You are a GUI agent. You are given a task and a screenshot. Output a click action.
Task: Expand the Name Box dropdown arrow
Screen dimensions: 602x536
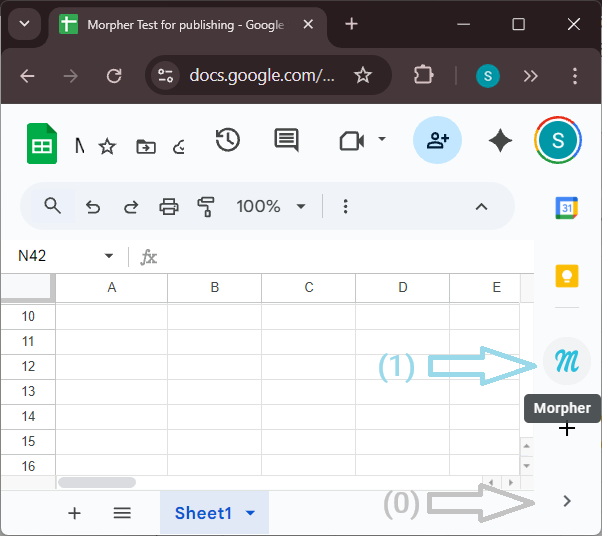click(x=109, y=257)
